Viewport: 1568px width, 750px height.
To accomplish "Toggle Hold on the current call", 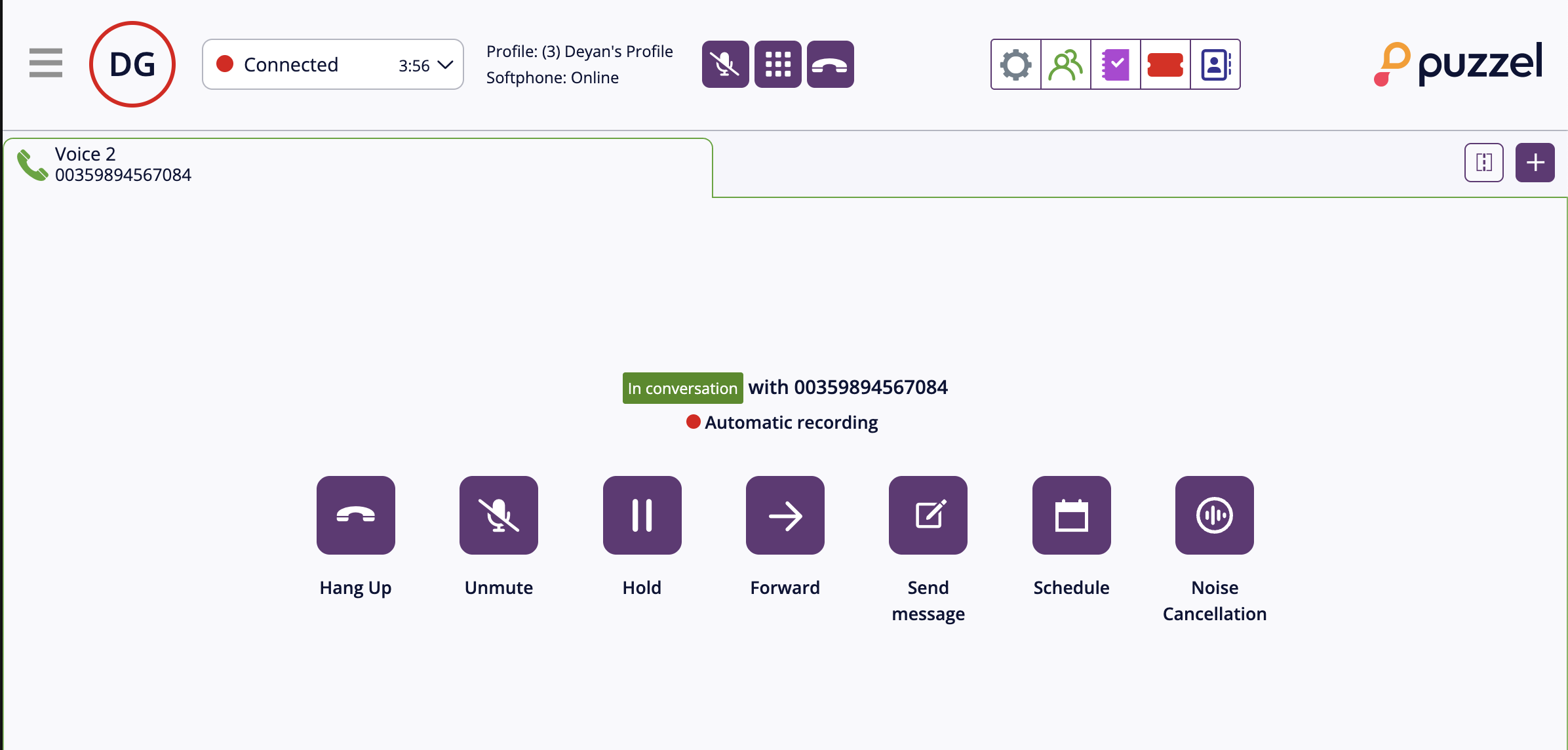I will pyautogui.click(x=642, y=515).
